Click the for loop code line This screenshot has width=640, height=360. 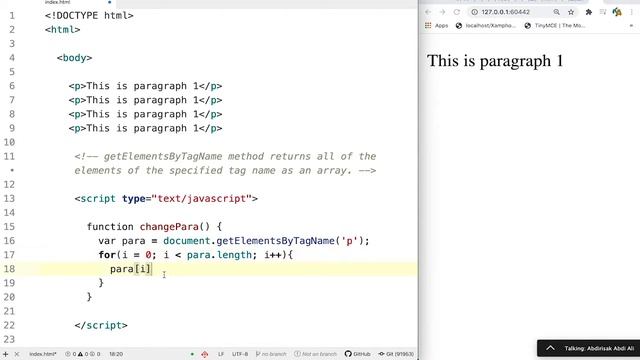(x=196, y=255)
